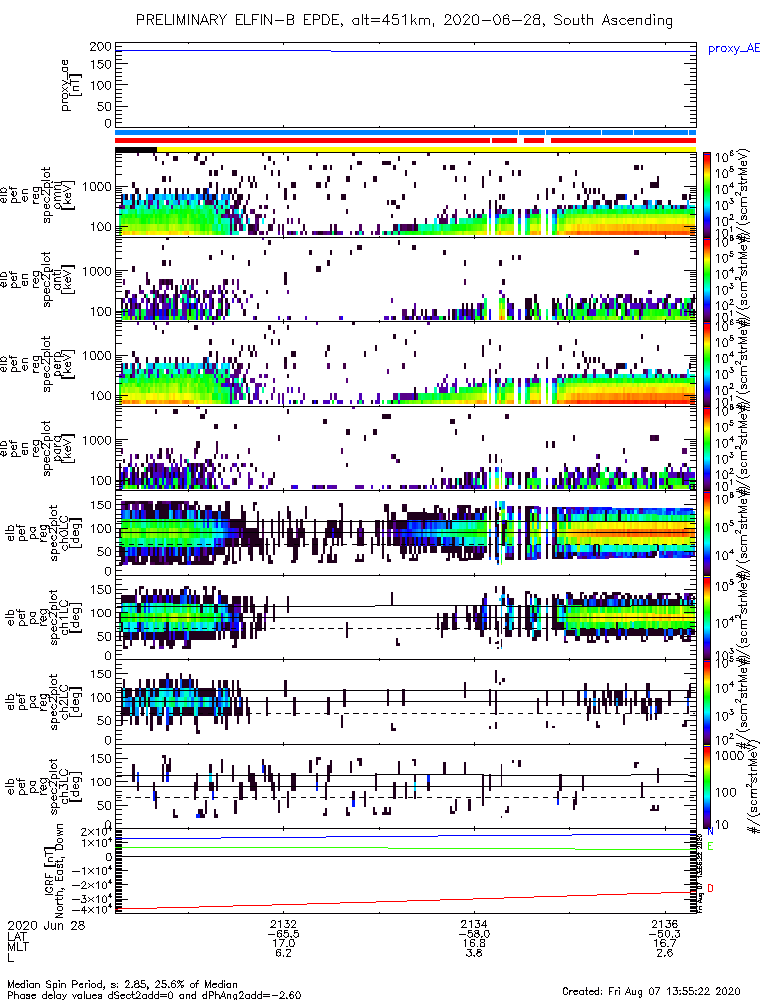
Task: Click latitude value -58.0
Action: 474,934
